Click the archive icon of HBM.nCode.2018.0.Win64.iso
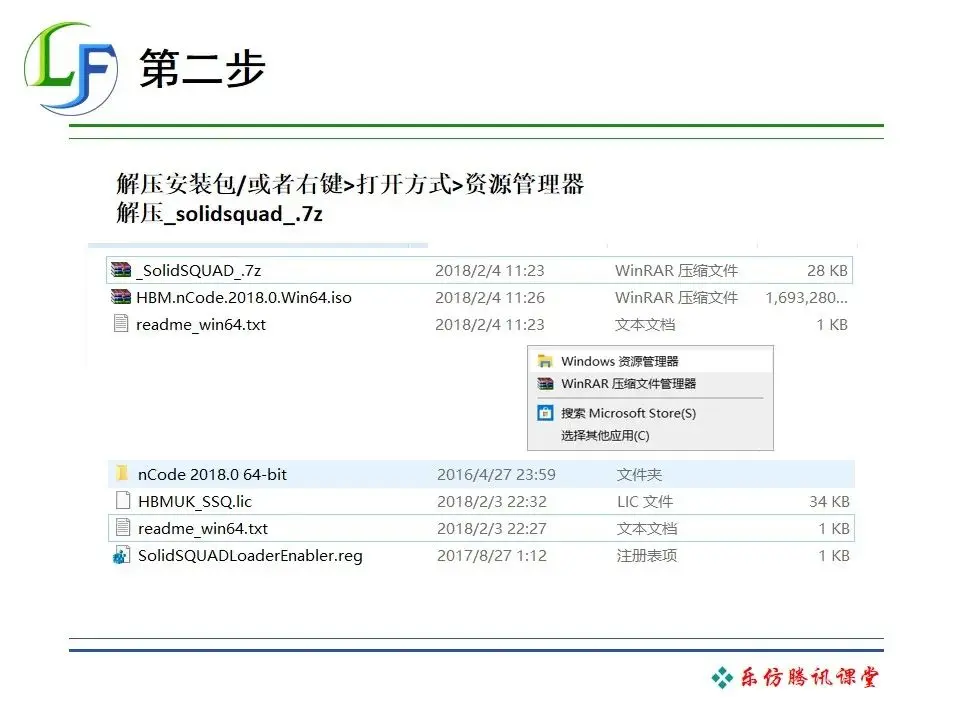Viewport: 960px width, 720px height. point(121,297)
